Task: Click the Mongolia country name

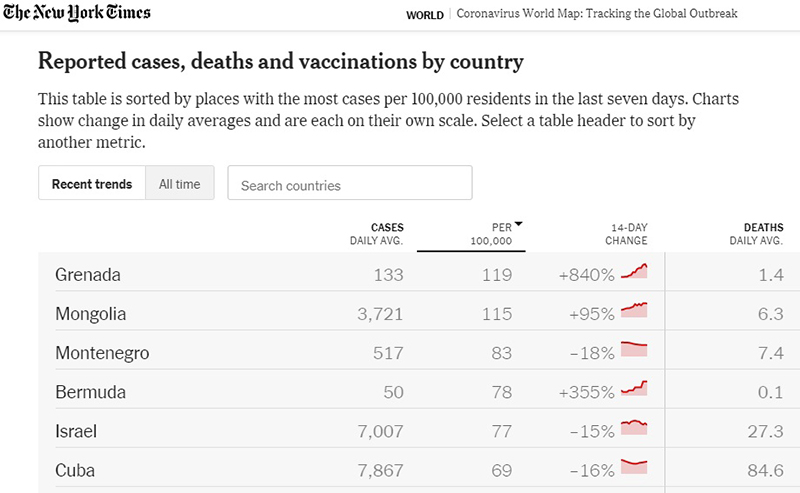Action: pyautogui.click(x=91, y=314)
